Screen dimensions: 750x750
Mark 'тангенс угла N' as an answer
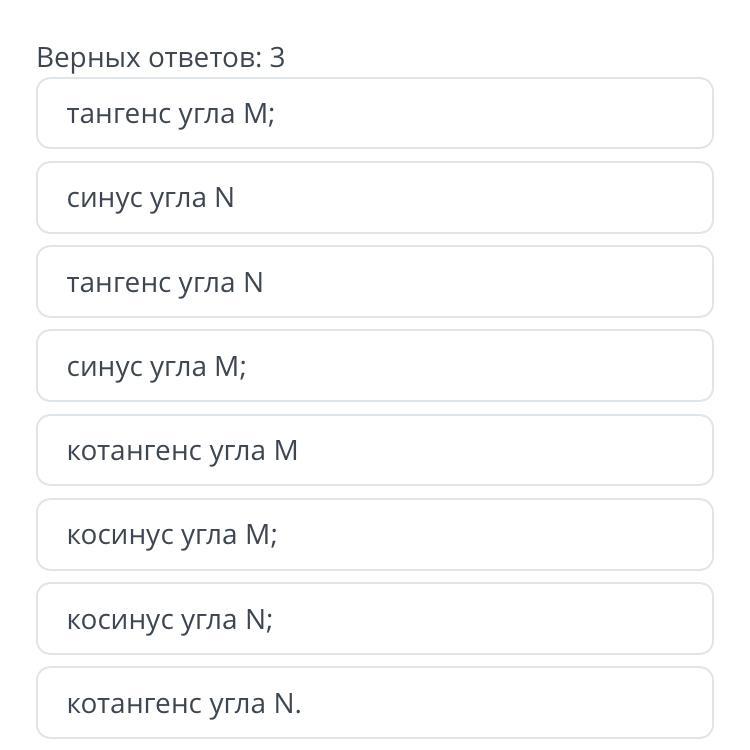coord(374,283)
